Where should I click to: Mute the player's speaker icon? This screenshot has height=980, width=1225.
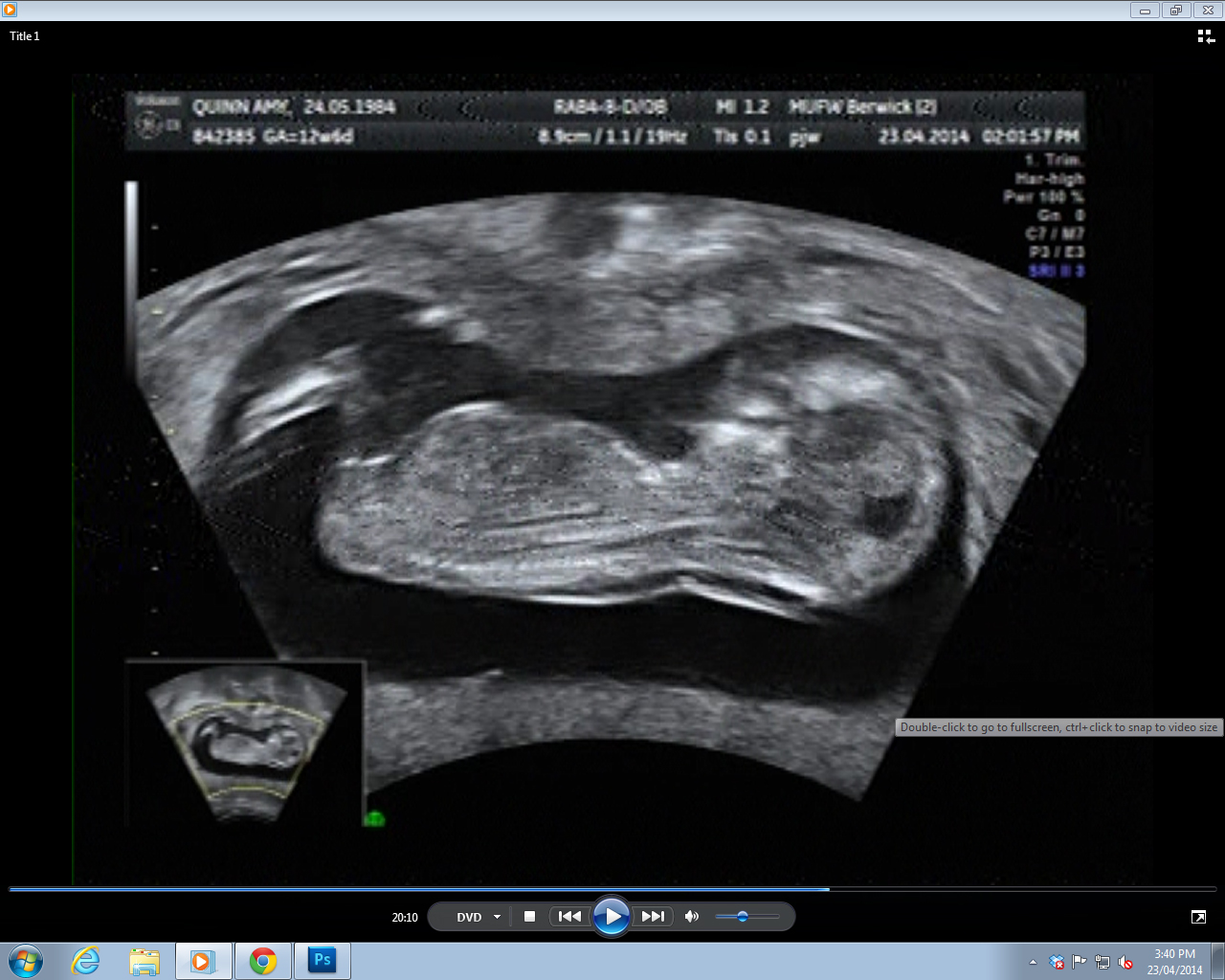[692, 917]
